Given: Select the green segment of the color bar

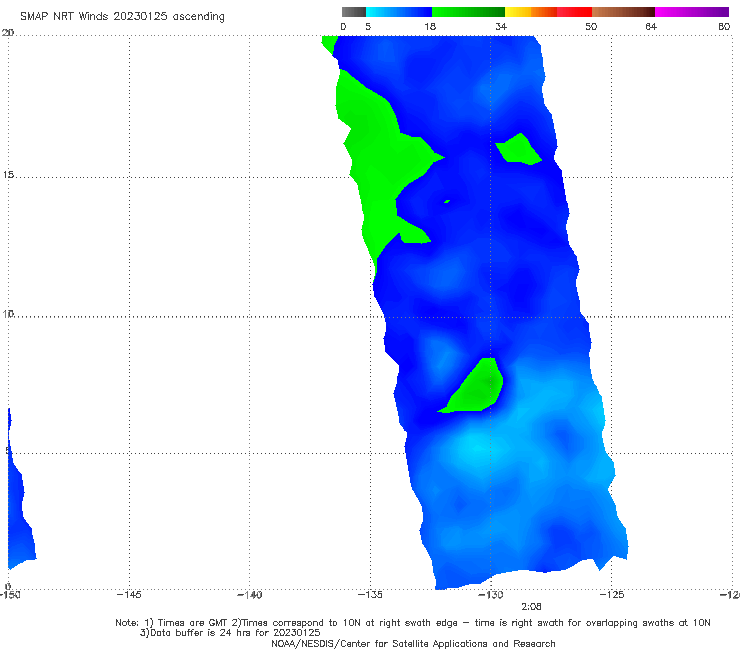Looking at the screenshot, I should point(468,12).
